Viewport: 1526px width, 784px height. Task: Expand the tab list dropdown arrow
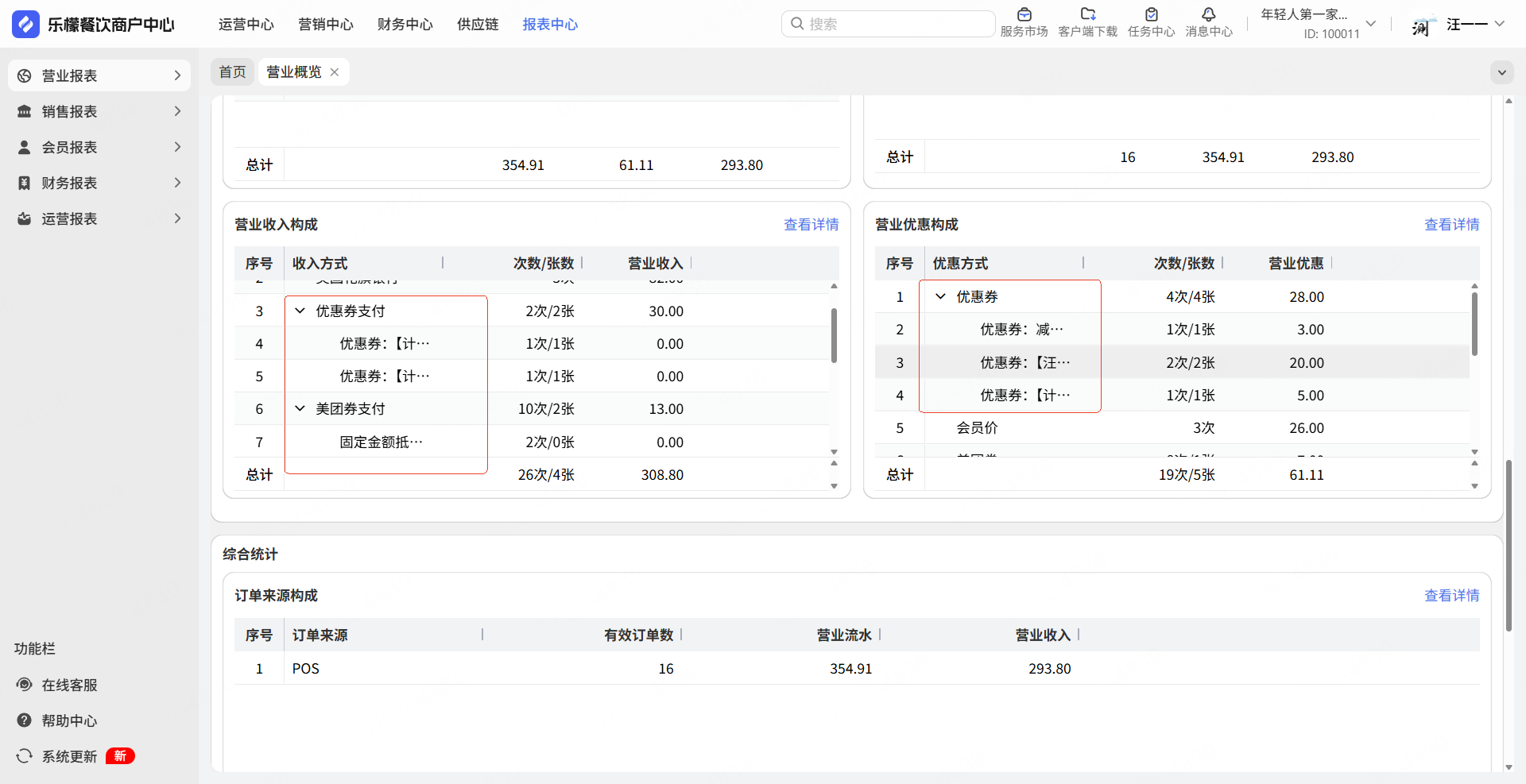(1501, 72)
